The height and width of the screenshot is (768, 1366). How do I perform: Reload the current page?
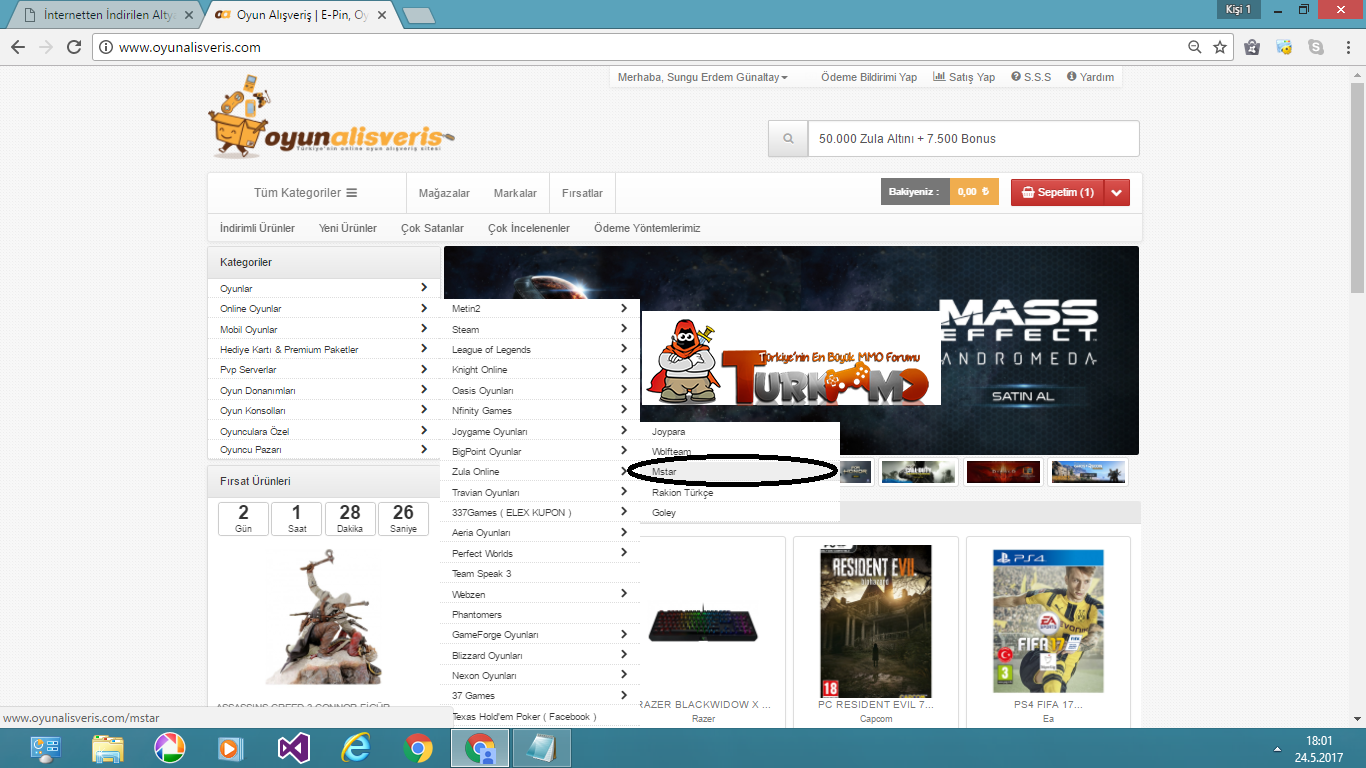point(74,47)
